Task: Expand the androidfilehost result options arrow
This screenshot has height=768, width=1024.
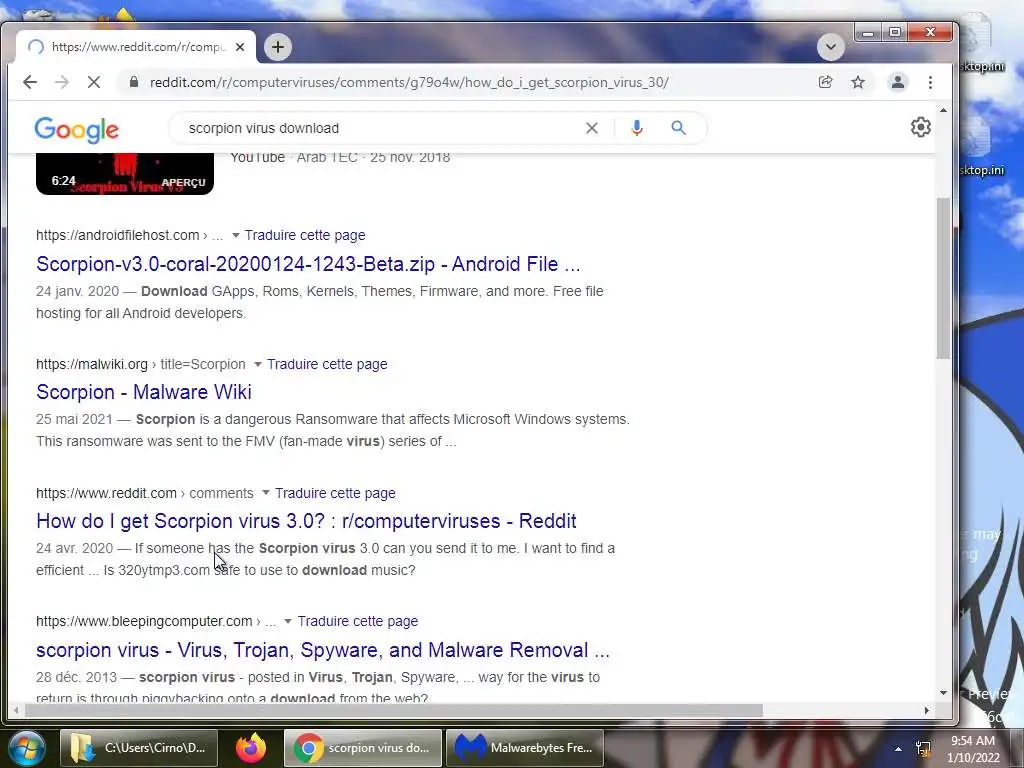Action: pyautogui.click(x=236, y=235)
